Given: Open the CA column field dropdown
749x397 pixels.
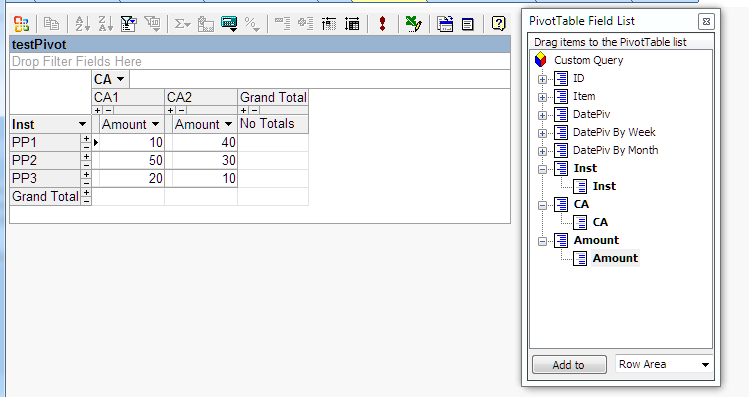Looking at the screenshot, I should click(x=120, y=79).
